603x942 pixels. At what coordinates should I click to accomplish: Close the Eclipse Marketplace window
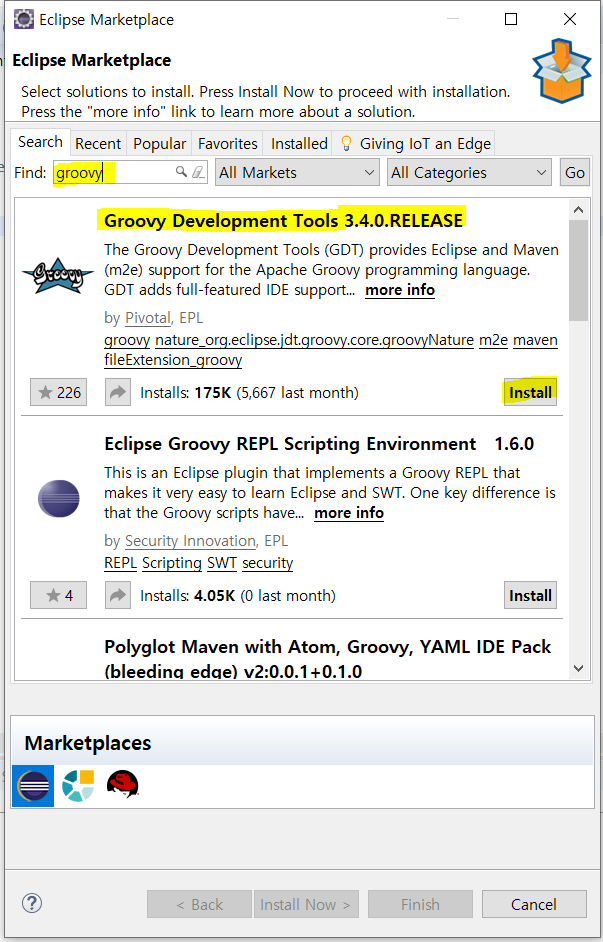point(570,19)
